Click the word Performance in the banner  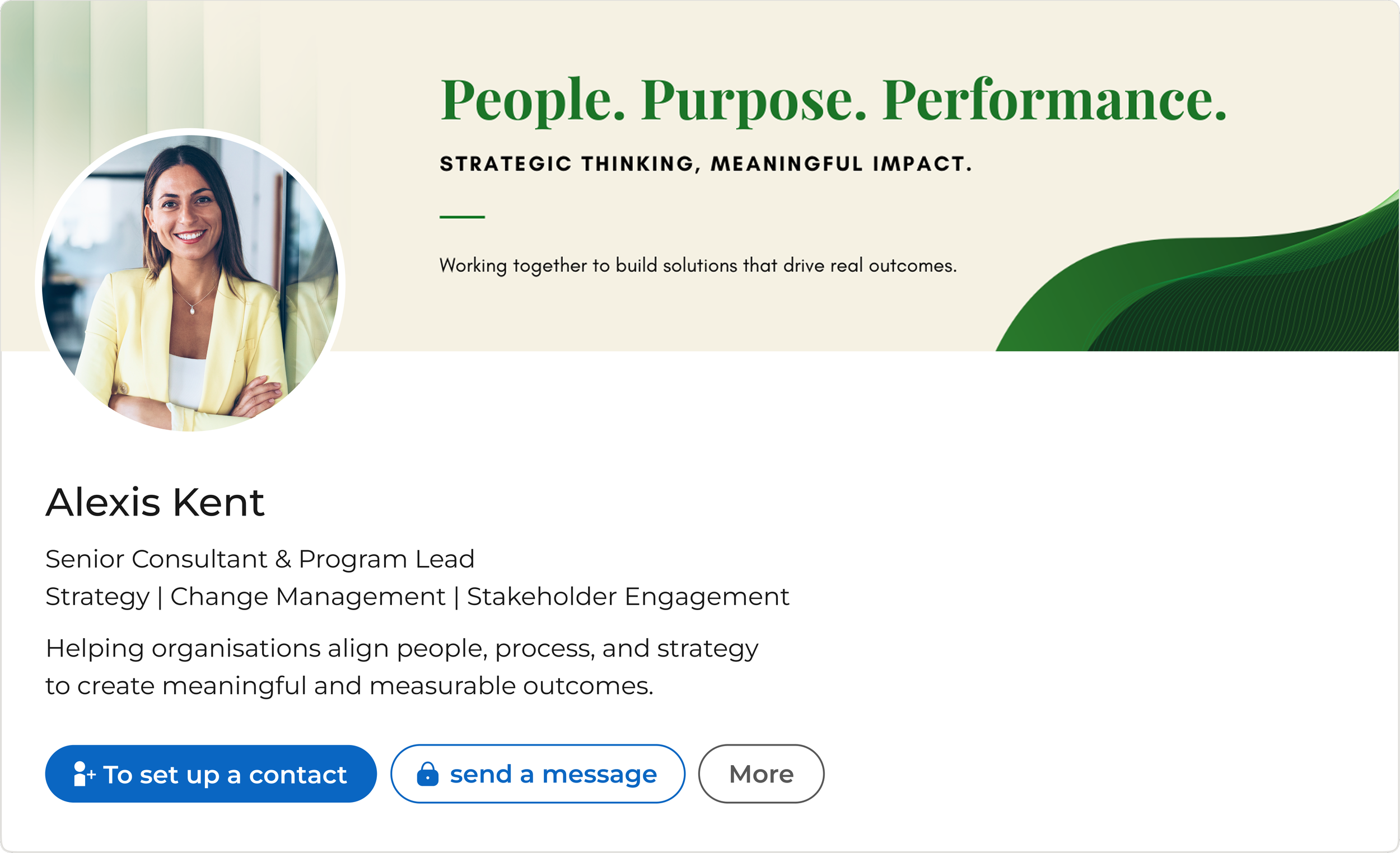pos(1054,100)
